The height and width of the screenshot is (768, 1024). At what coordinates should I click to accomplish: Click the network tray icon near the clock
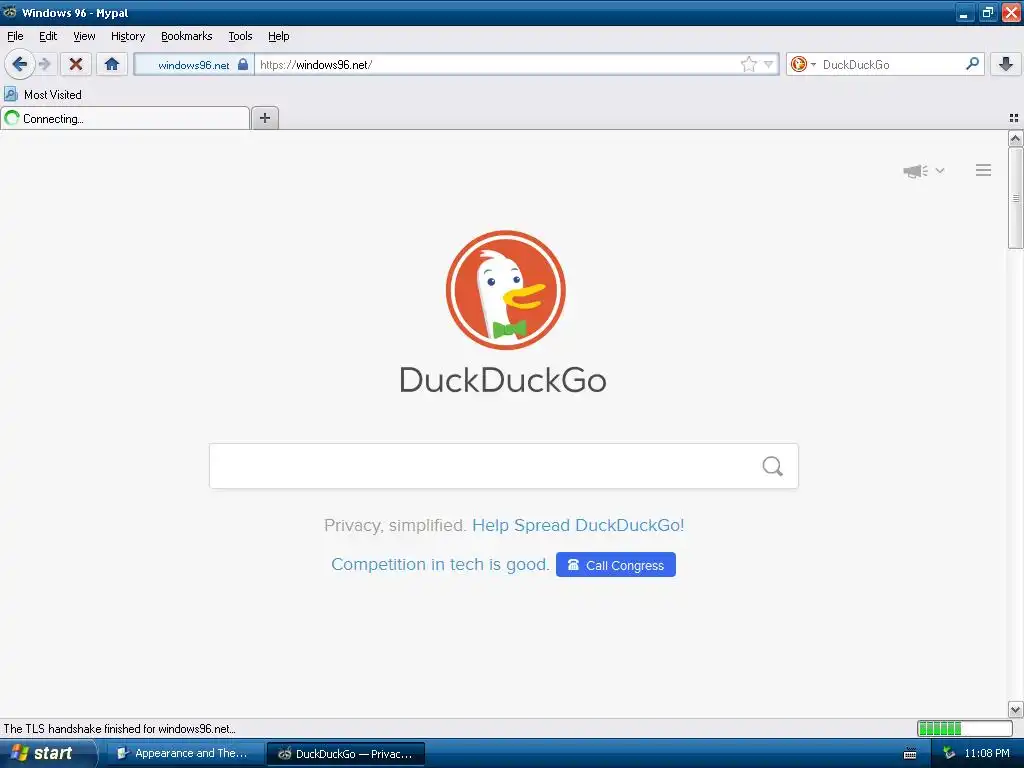point(948,753)
